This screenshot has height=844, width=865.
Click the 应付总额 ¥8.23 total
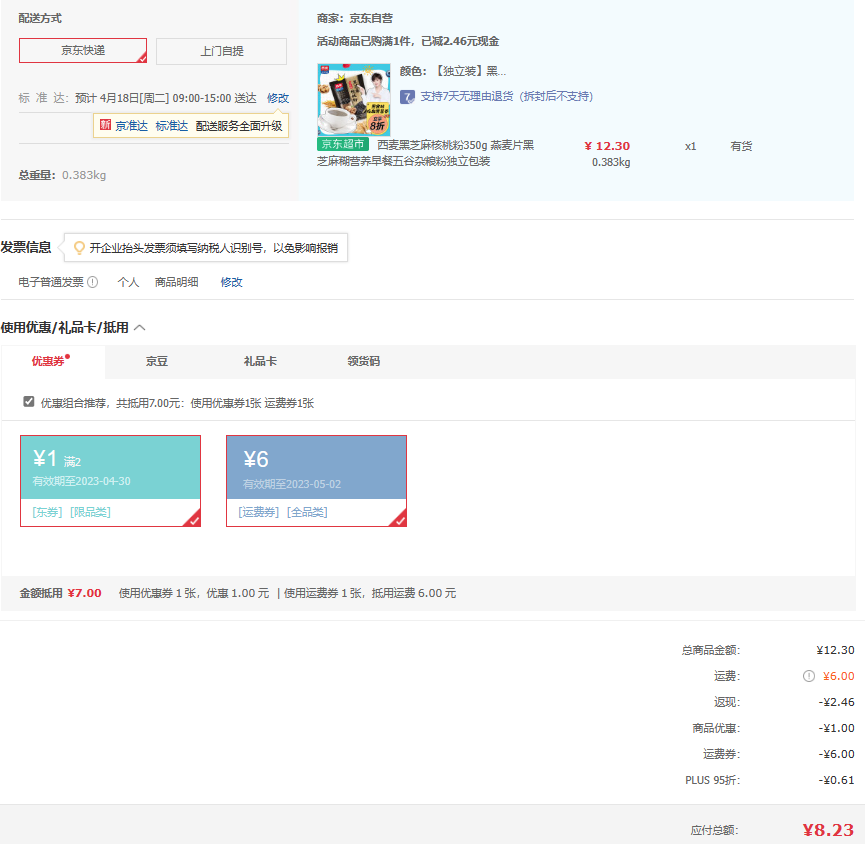pos(827,830)
